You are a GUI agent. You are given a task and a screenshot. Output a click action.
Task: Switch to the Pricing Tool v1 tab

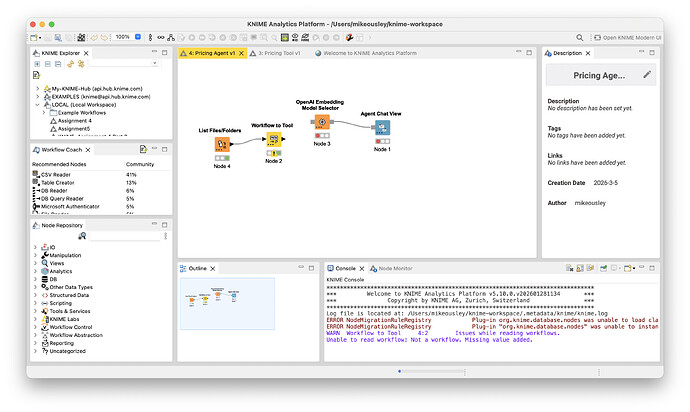point(278,53)
